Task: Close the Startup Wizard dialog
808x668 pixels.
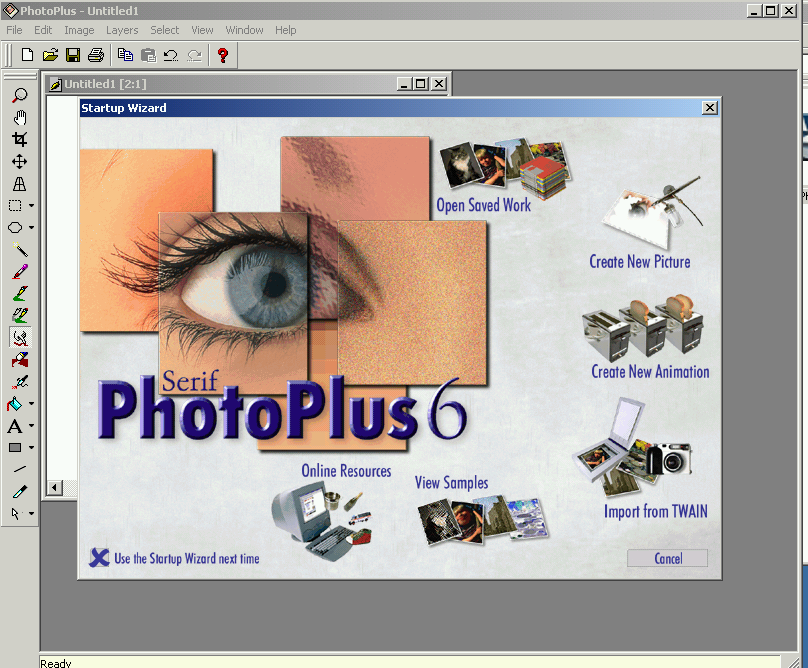Action: 710,107
